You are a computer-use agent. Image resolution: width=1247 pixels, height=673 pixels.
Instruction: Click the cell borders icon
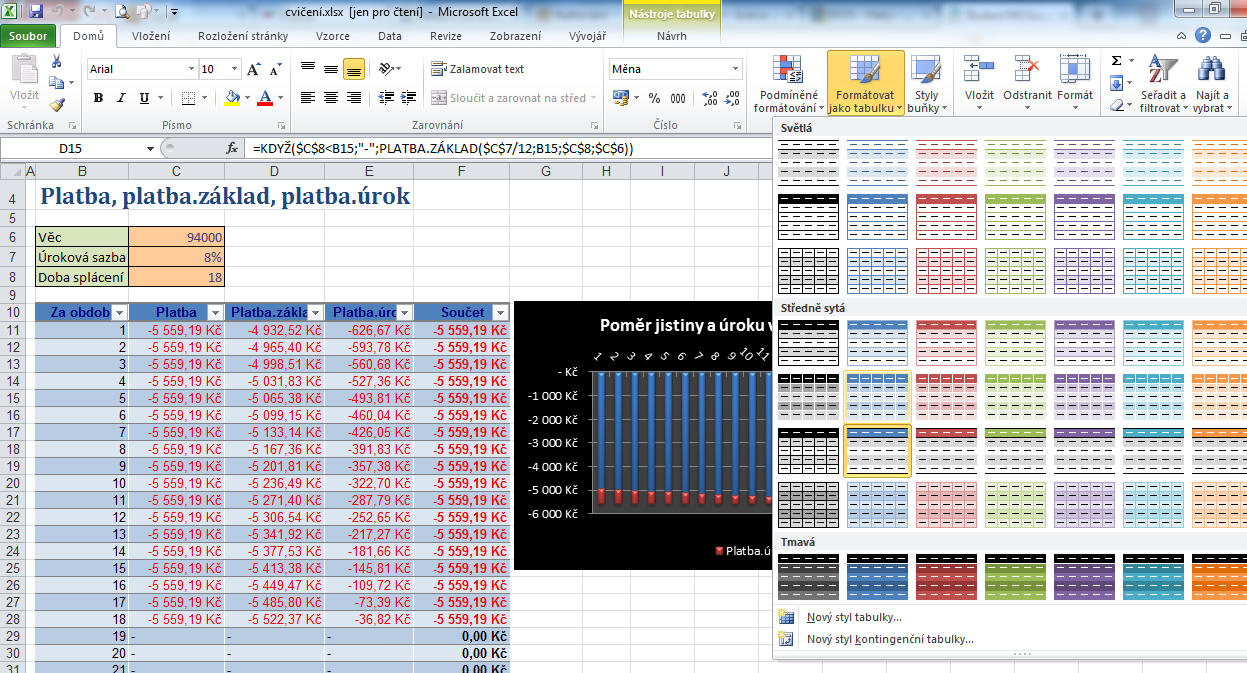point(190,98)
